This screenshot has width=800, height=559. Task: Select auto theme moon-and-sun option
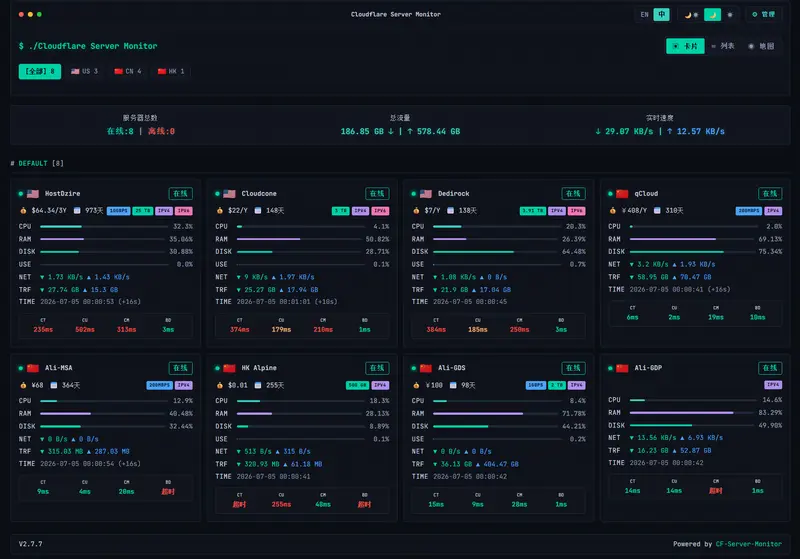tap(691, 14)
